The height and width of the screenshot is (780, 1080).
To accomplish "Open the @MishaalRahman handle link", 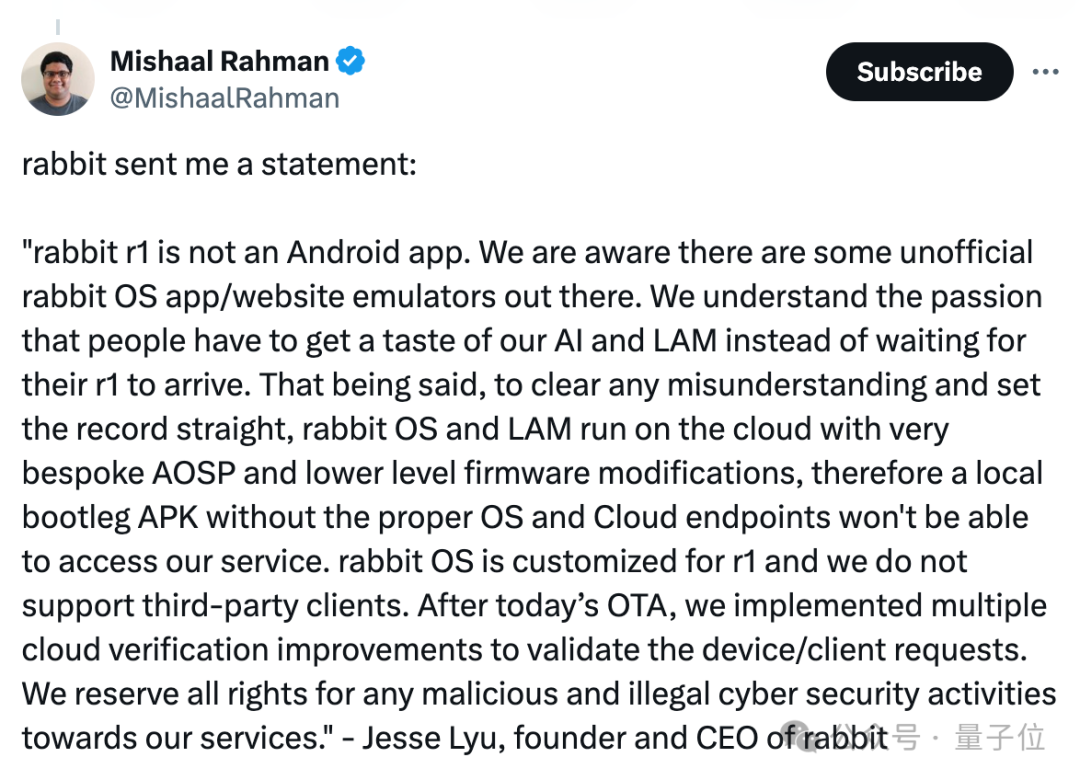I will tap(224, 98).
